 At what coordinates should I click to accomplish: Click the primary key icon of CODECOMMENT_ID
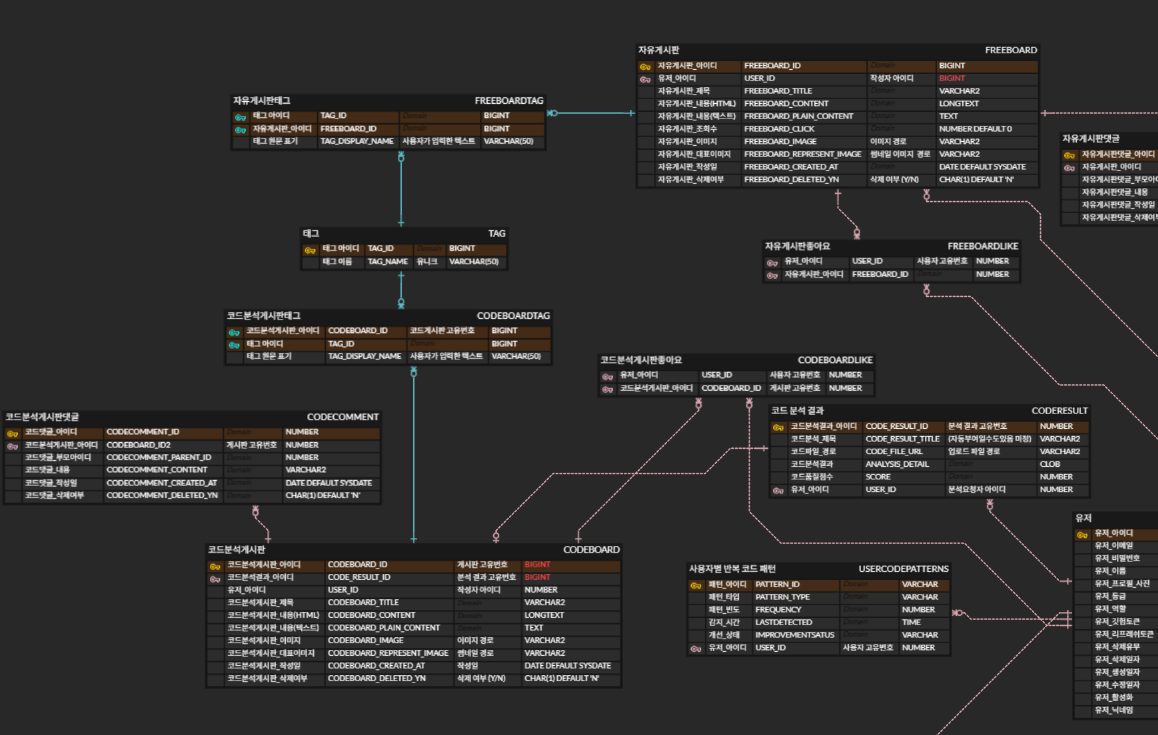click(13, 433)
